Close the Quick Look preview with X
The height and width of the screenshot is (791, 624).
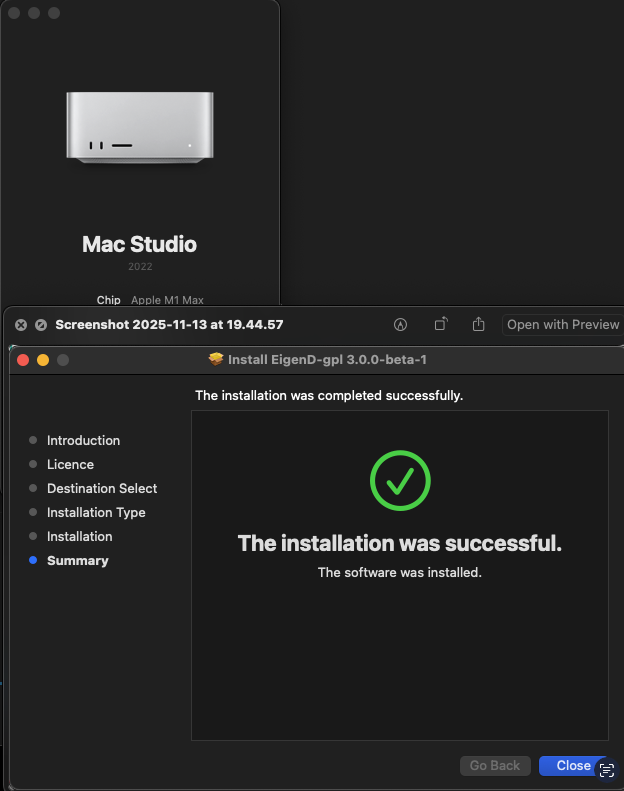coord(21,324)
